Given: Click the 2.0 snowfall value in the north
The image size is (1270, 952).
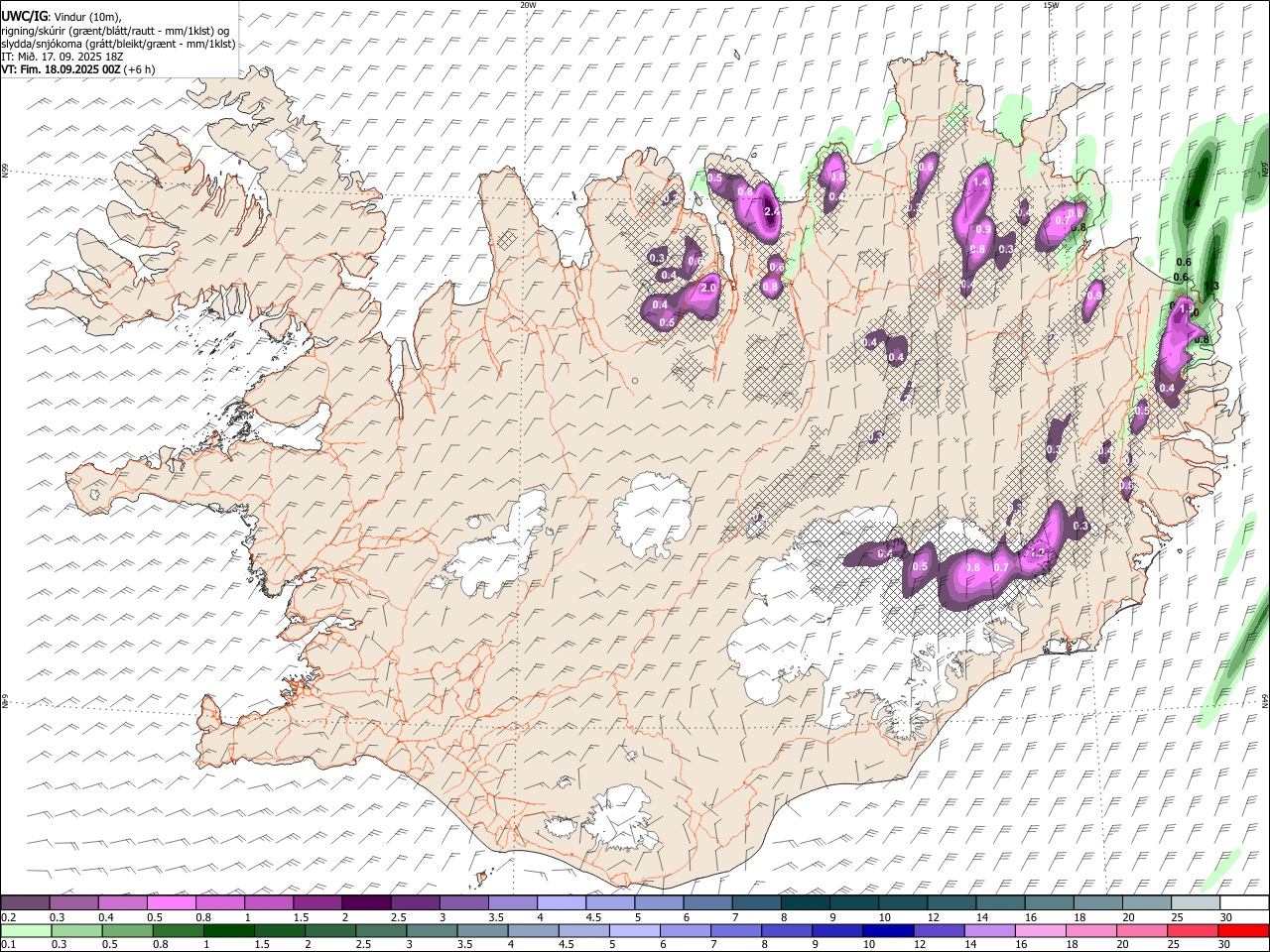Looking at the screenshot, I should (708, 288).
